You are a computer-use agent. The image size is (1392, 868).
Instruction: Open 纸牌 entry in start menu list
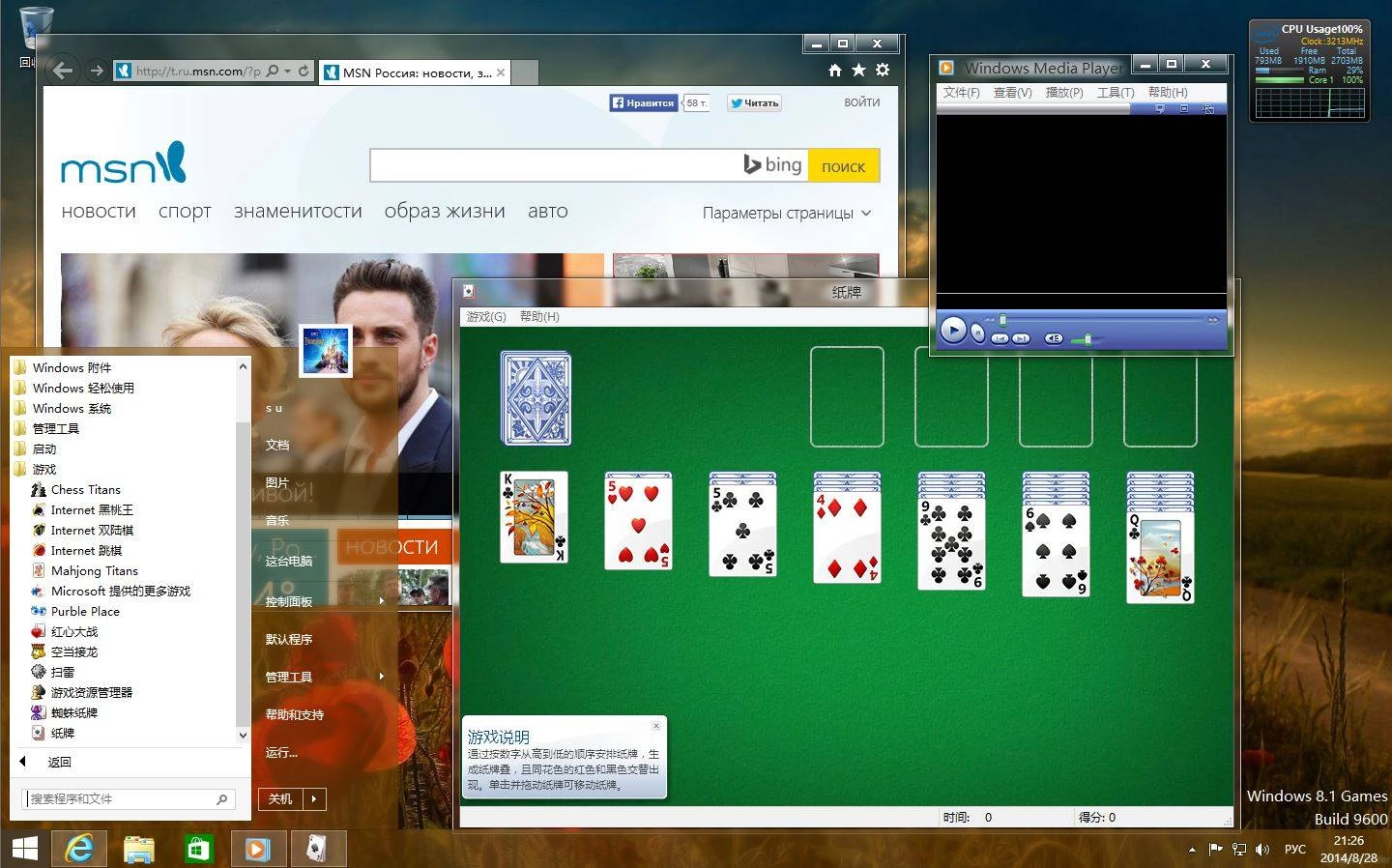(x=52, y=734)
